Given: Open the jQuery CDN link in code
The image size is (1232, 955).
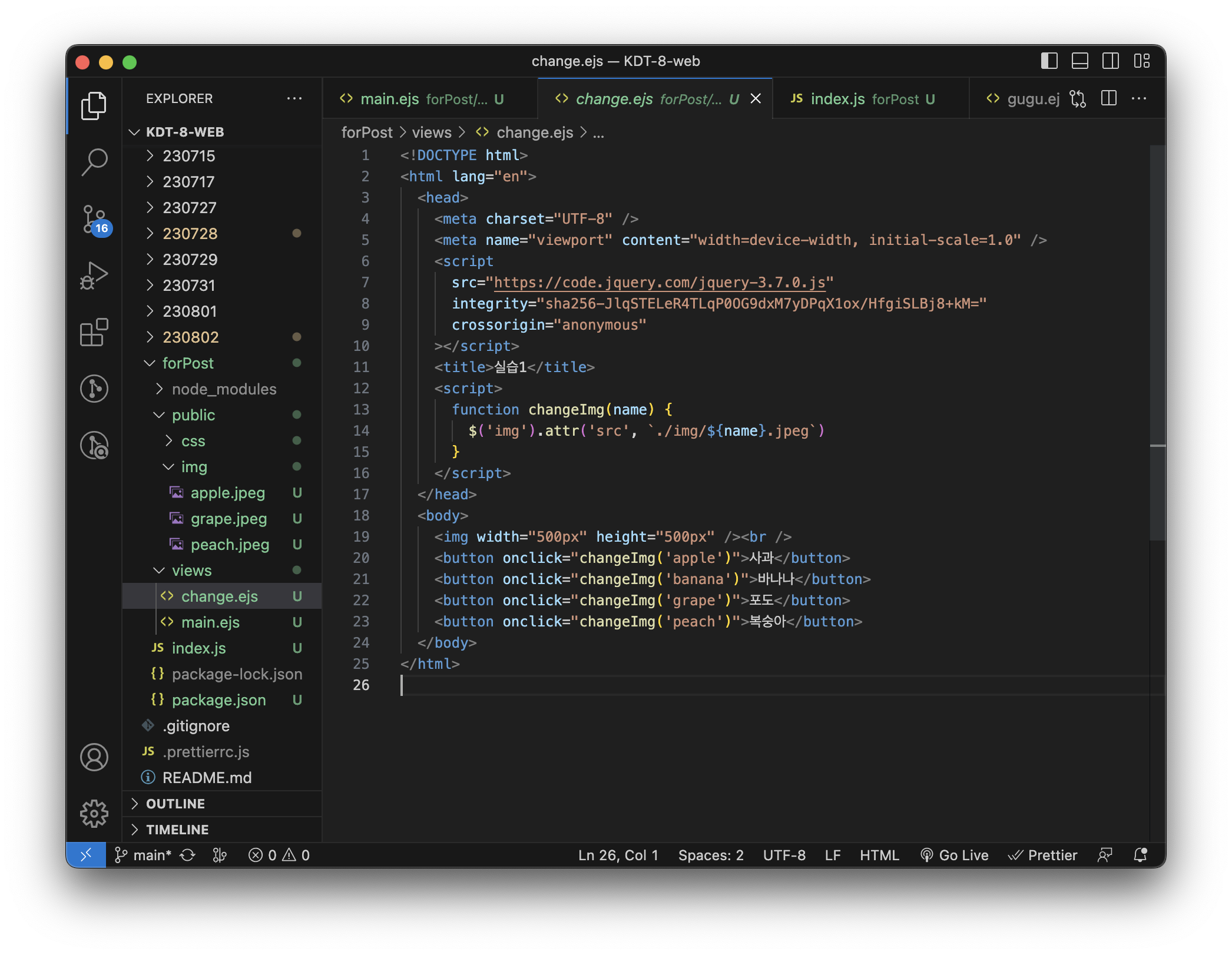Looking at the screenshot, I should (660, 283).
